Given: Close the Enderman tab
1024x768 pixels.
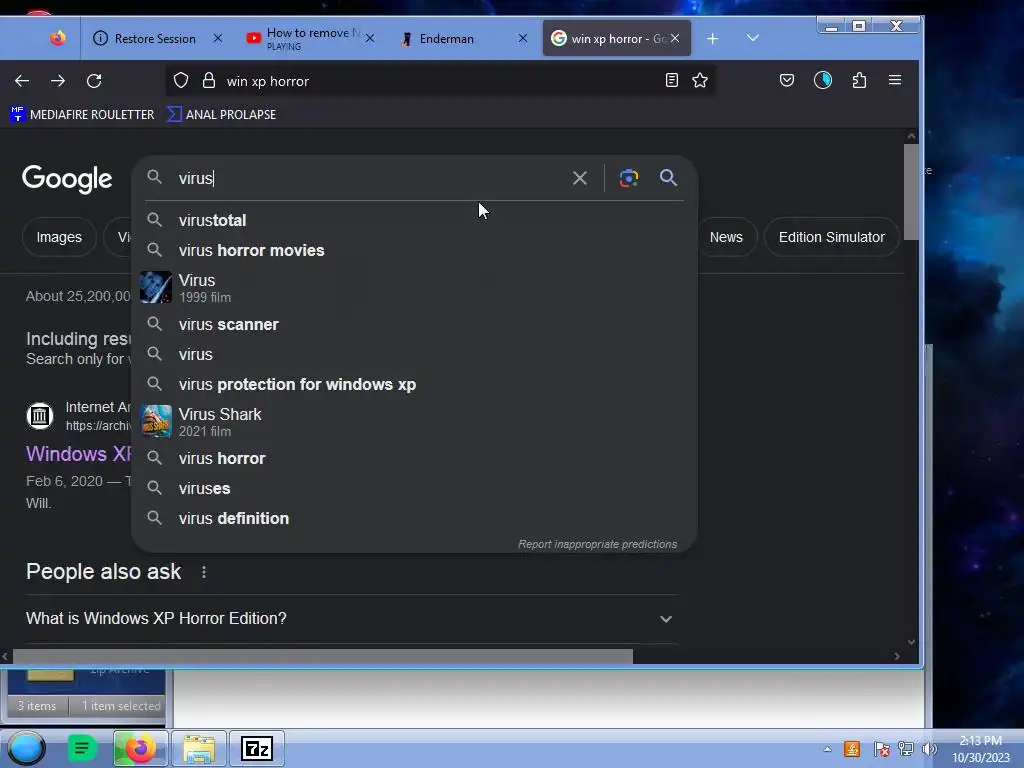Looking at the screenshot, I should click(522, 39).
